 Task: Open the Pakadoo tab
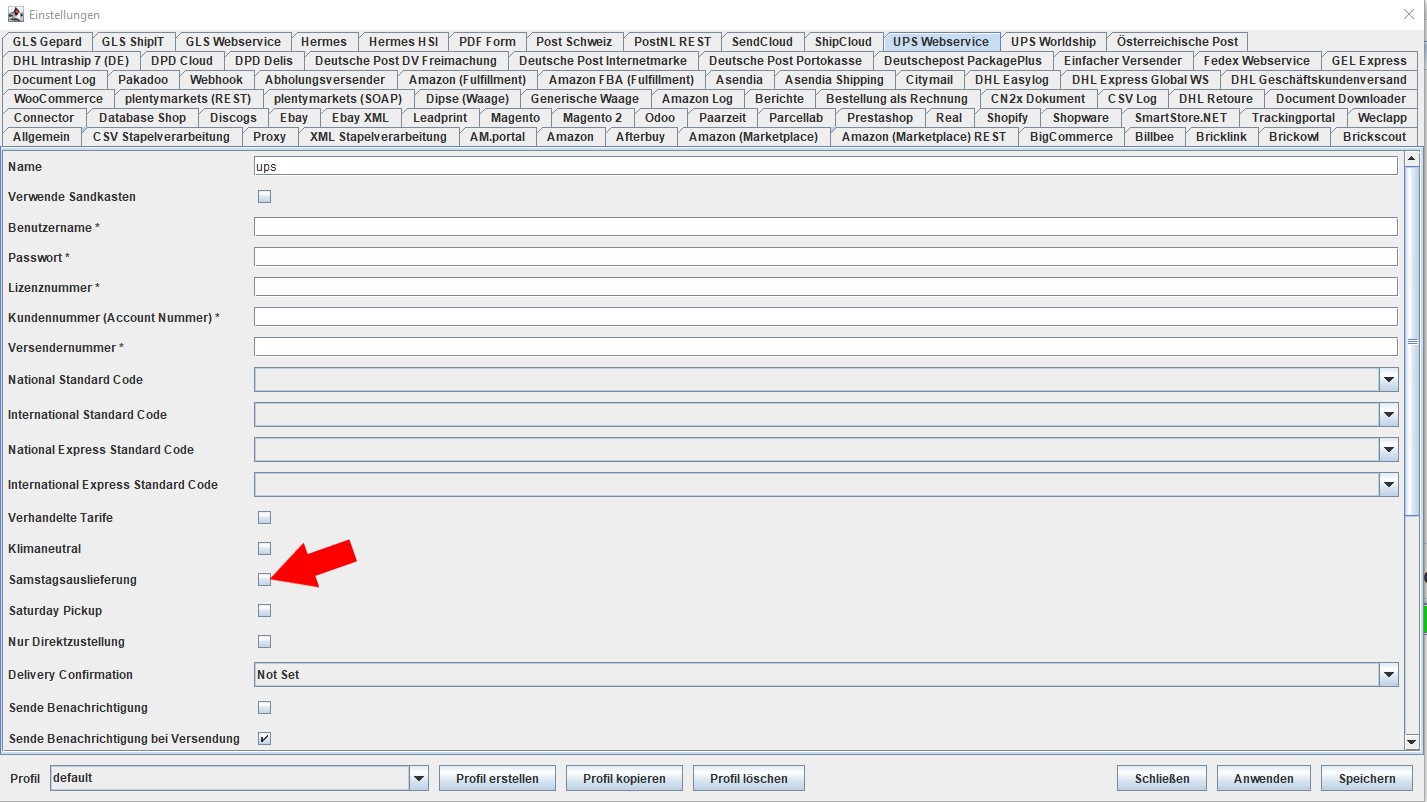point(143,80)
